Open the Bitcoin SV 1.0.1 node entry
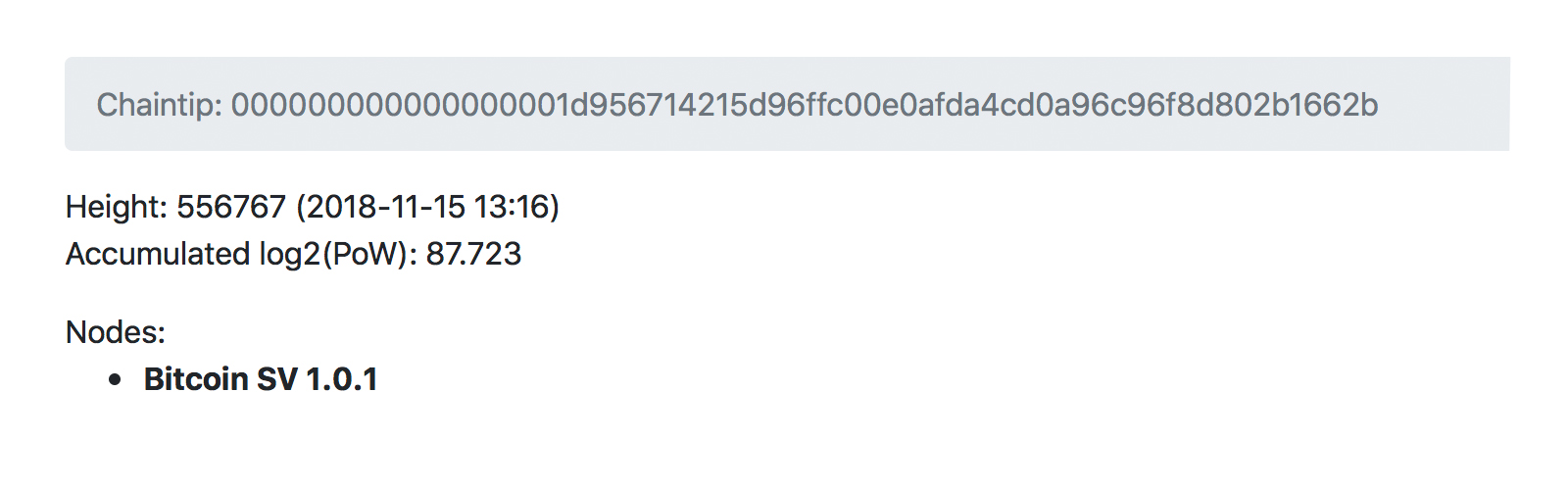1568x490 pixels. [x=261, y=379]
